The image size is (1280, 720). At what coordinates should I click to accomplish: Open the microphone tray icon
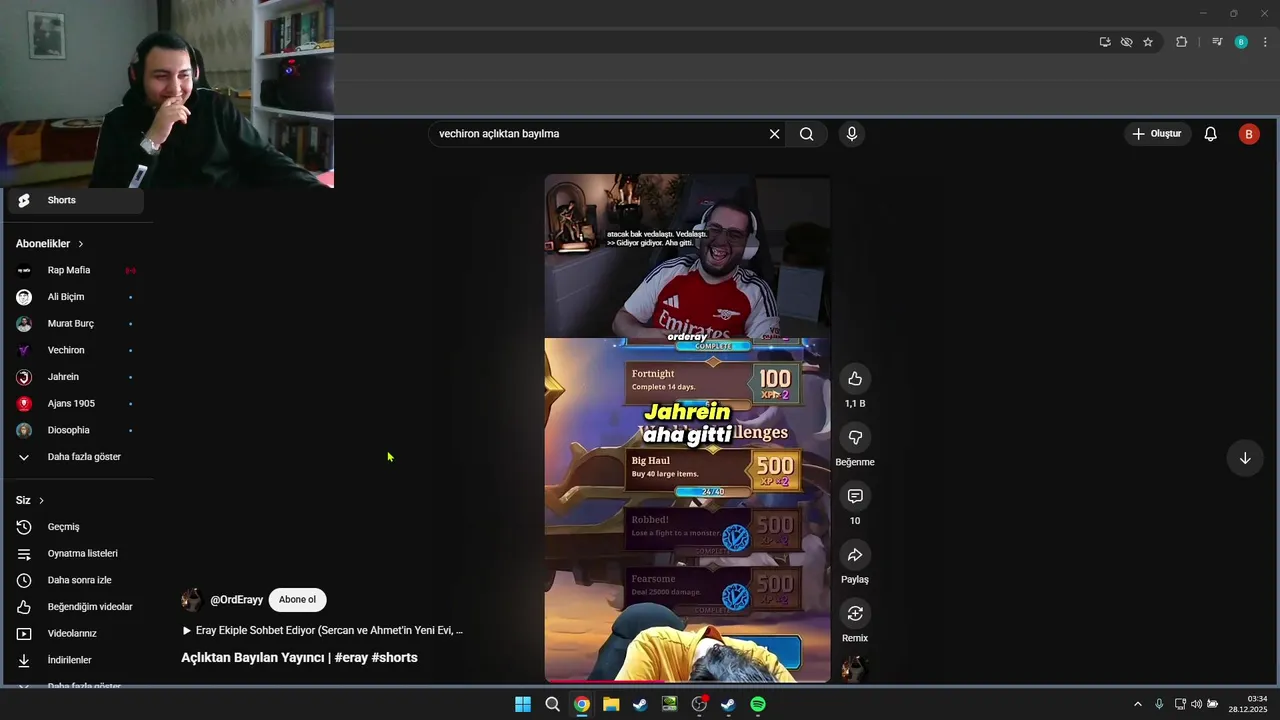coord(1159,704)
